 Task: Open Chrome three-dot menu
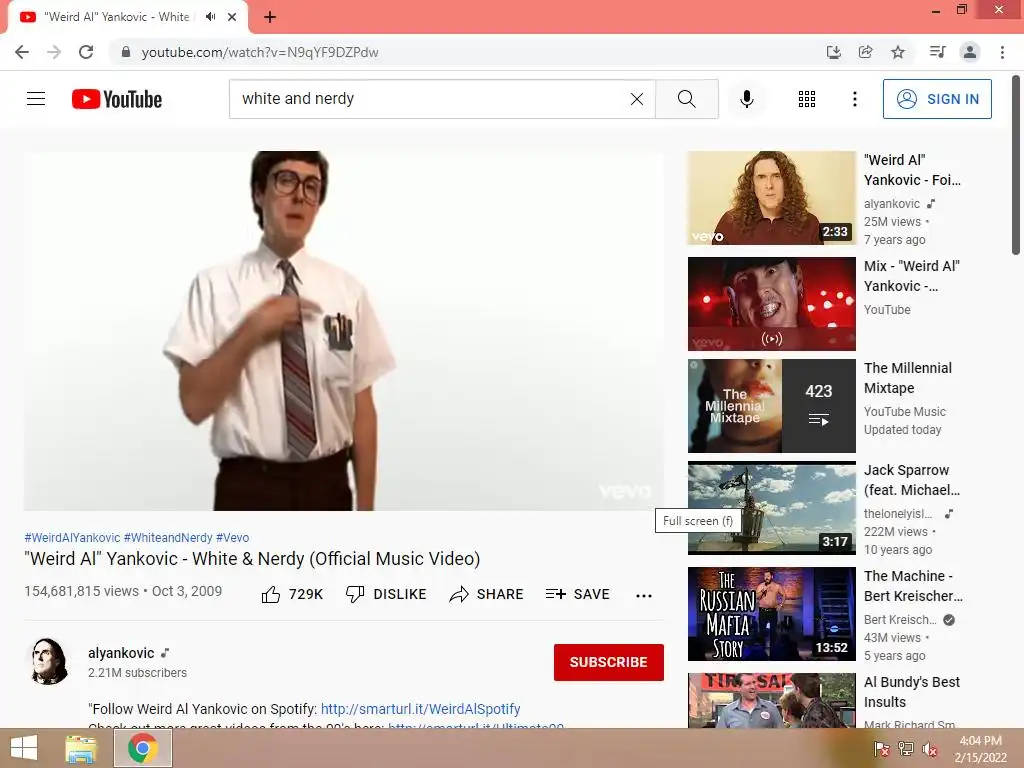click(x=1002, y=52)
